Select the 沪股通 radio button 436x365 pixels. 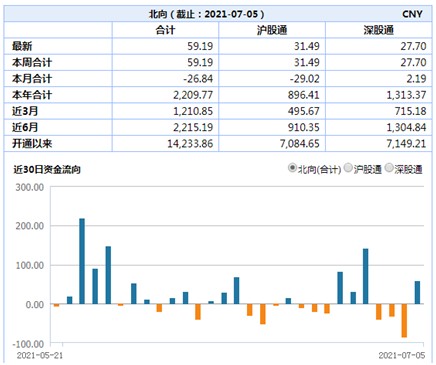(348, 168)
